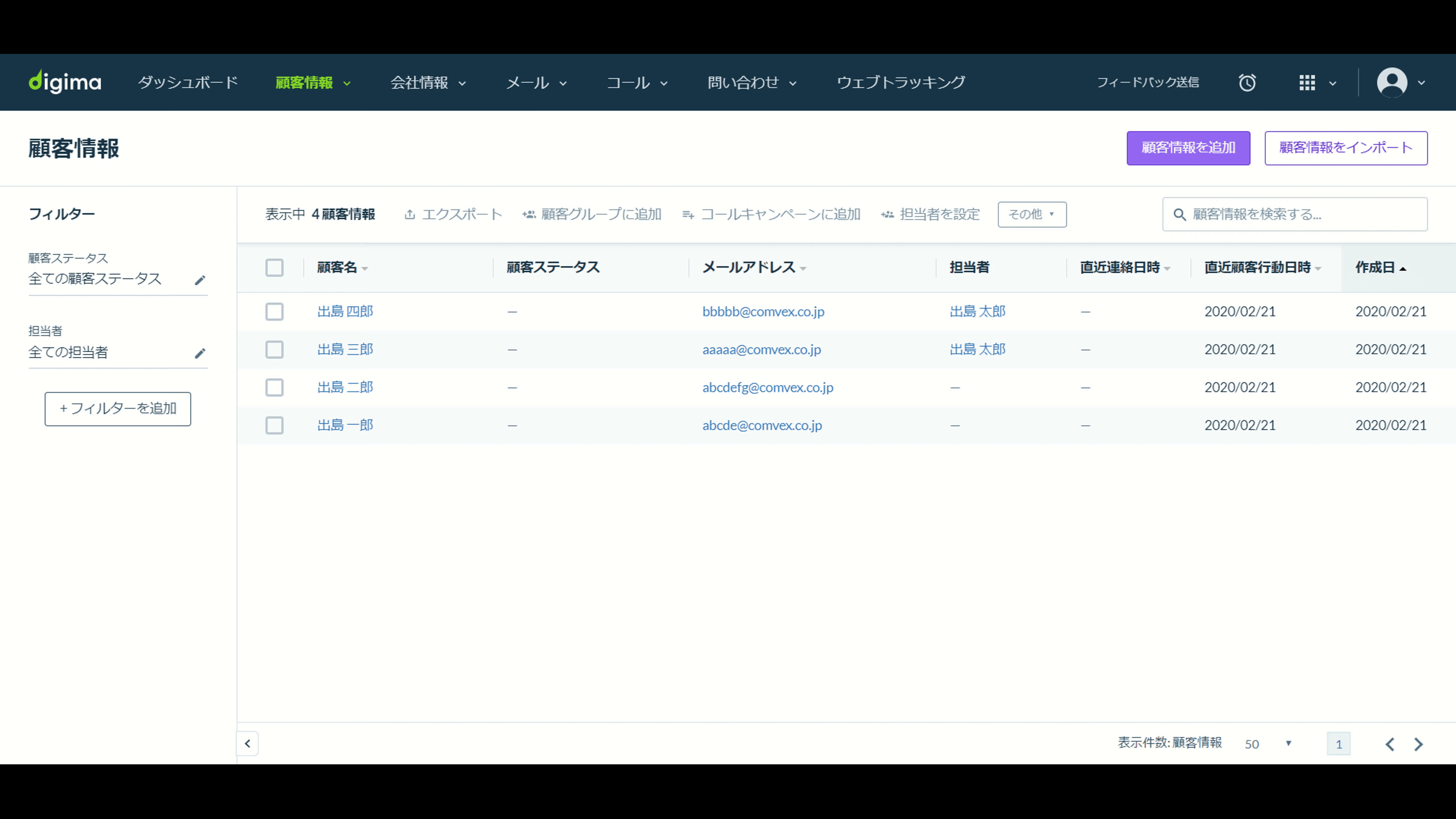Check the box for 出島 一郎
Screen dimensions: 1456x819
tap(275, 425)
